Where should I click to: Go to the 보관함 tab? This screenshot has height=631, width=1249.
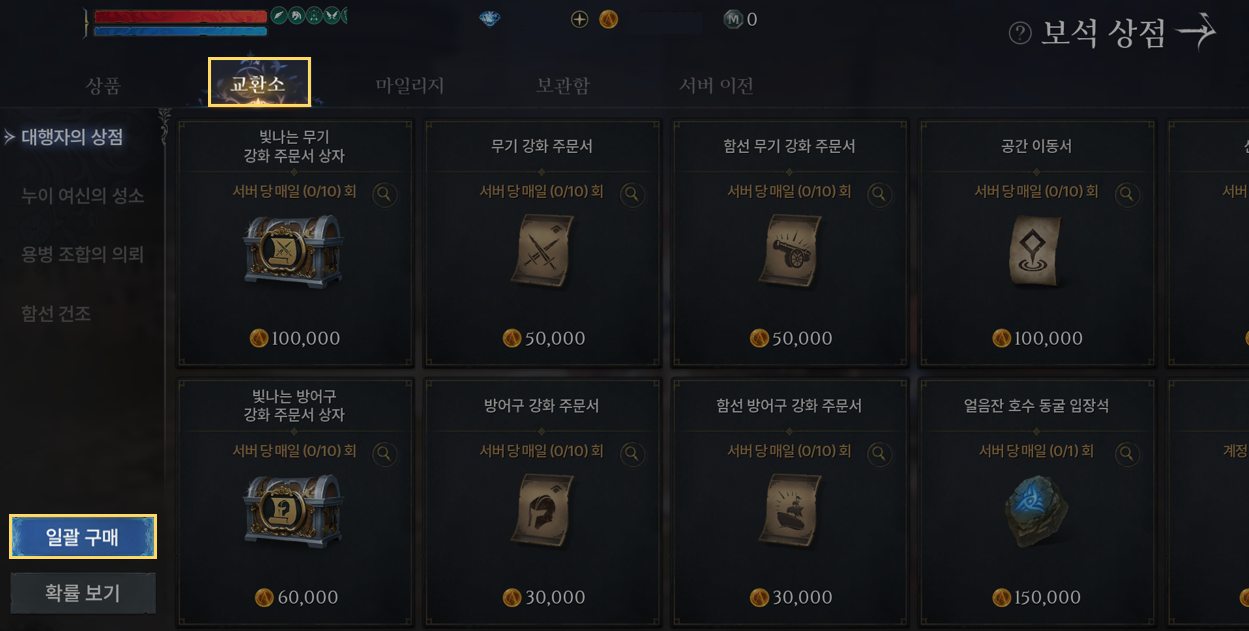click(x=562, y=85)
